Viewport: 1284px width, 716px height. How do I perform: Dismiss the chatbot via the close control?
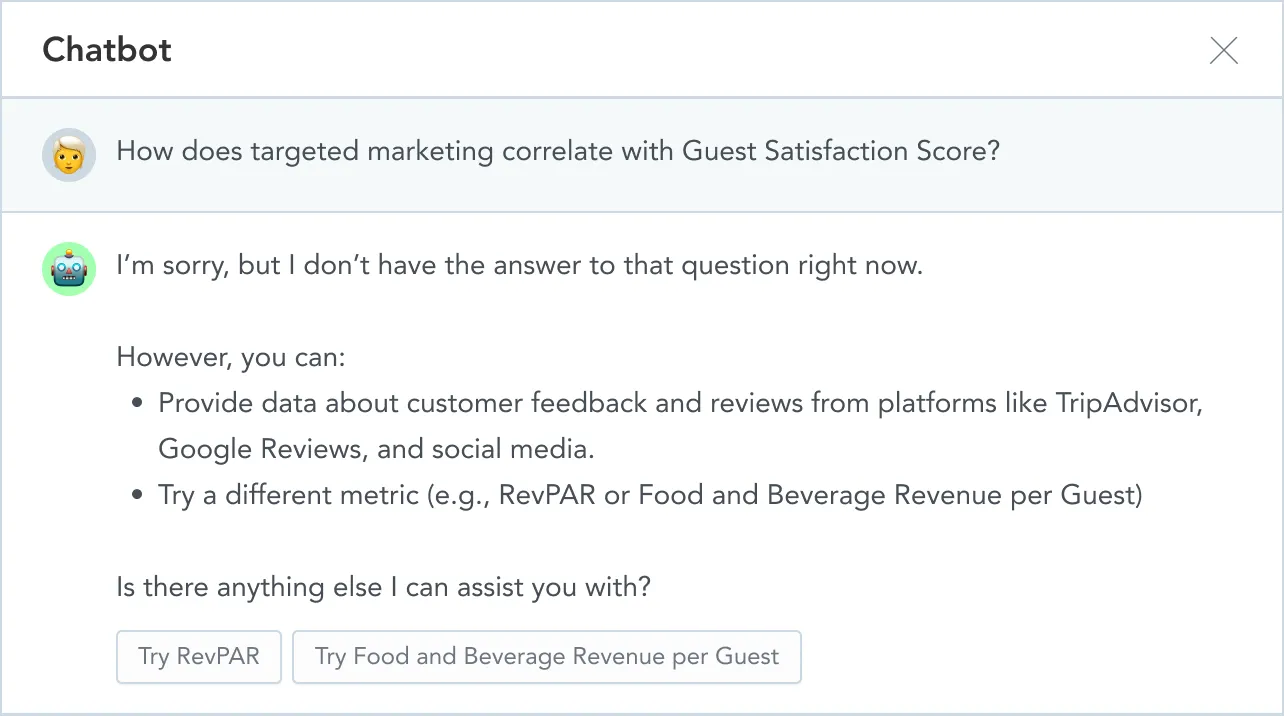tap(1223, 50)
